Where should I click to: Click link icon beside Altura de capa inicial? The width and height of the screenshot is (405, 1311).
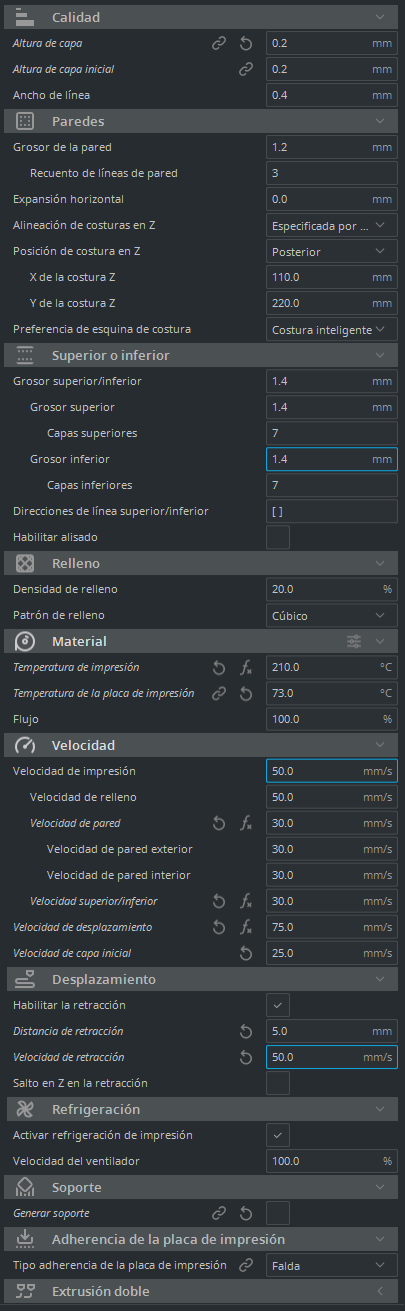tap(245, 69)
